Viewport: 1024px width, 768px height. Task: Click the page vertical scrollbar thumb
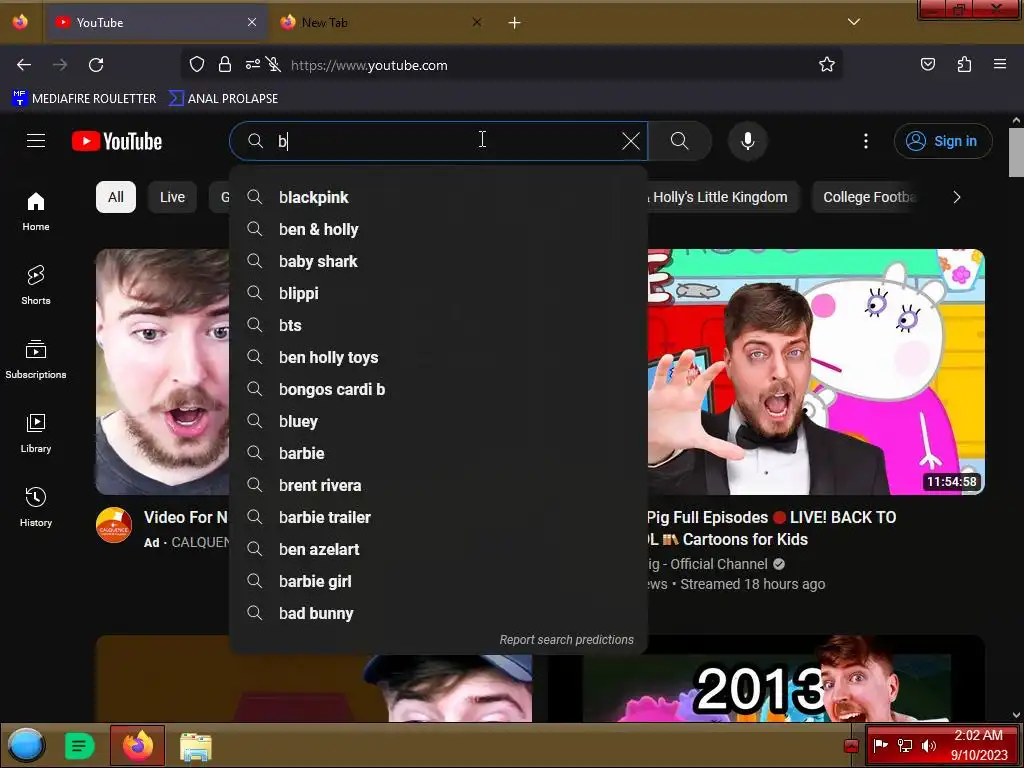point(1016,152)
